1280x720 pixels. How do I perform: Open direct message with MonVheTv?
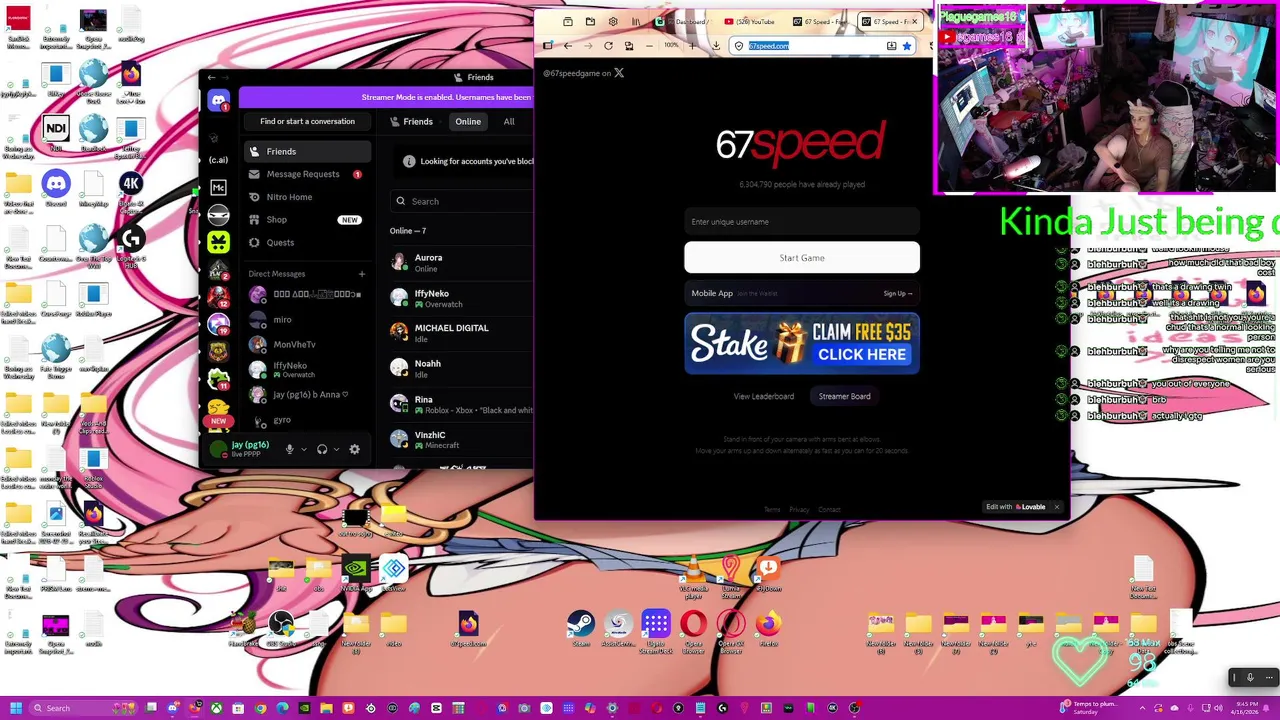[307, 344]
